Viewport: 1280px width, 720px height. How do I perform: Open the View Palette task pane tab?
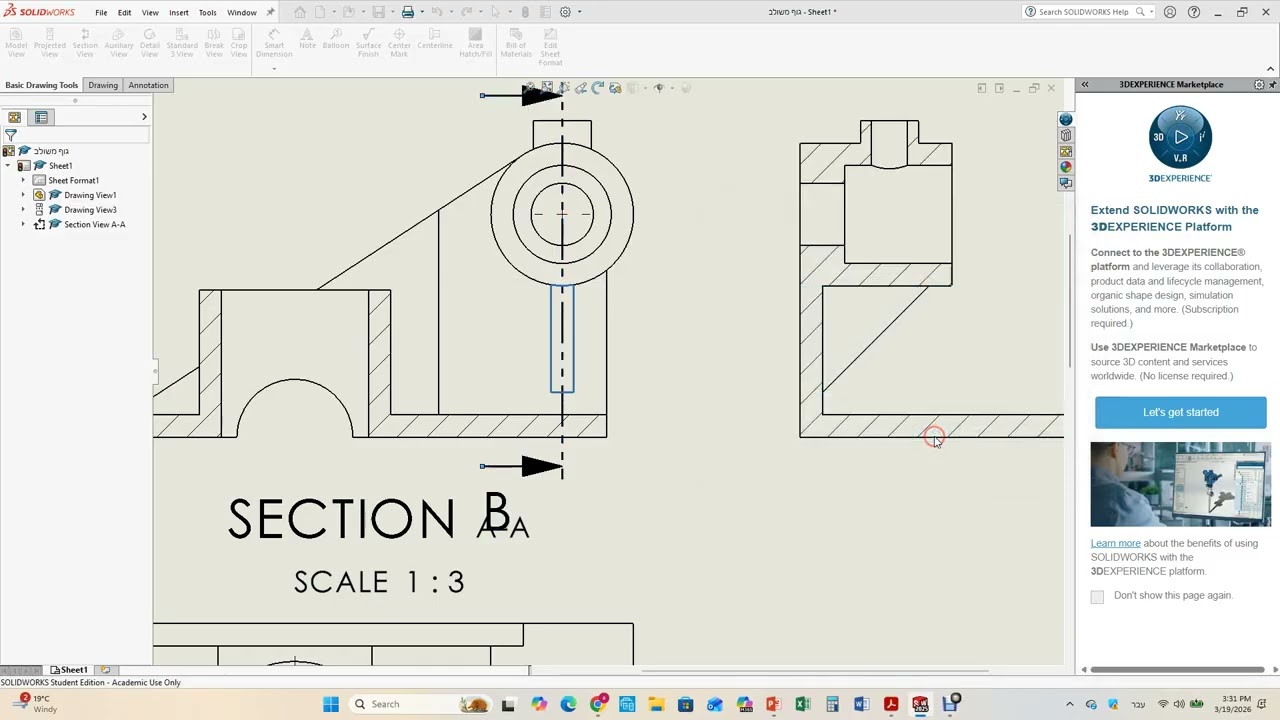(x=1066, y=151)
